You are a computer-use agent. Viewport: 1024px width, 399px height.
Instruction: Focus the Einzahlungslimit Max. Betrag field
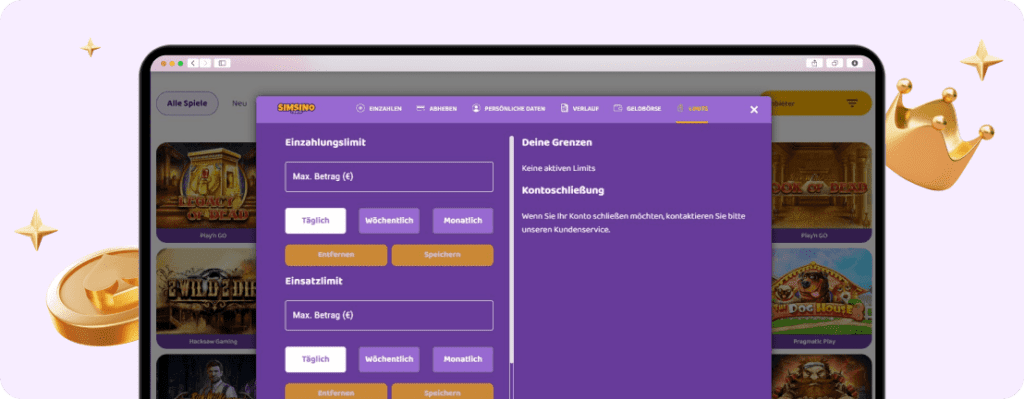coord(389,177)
